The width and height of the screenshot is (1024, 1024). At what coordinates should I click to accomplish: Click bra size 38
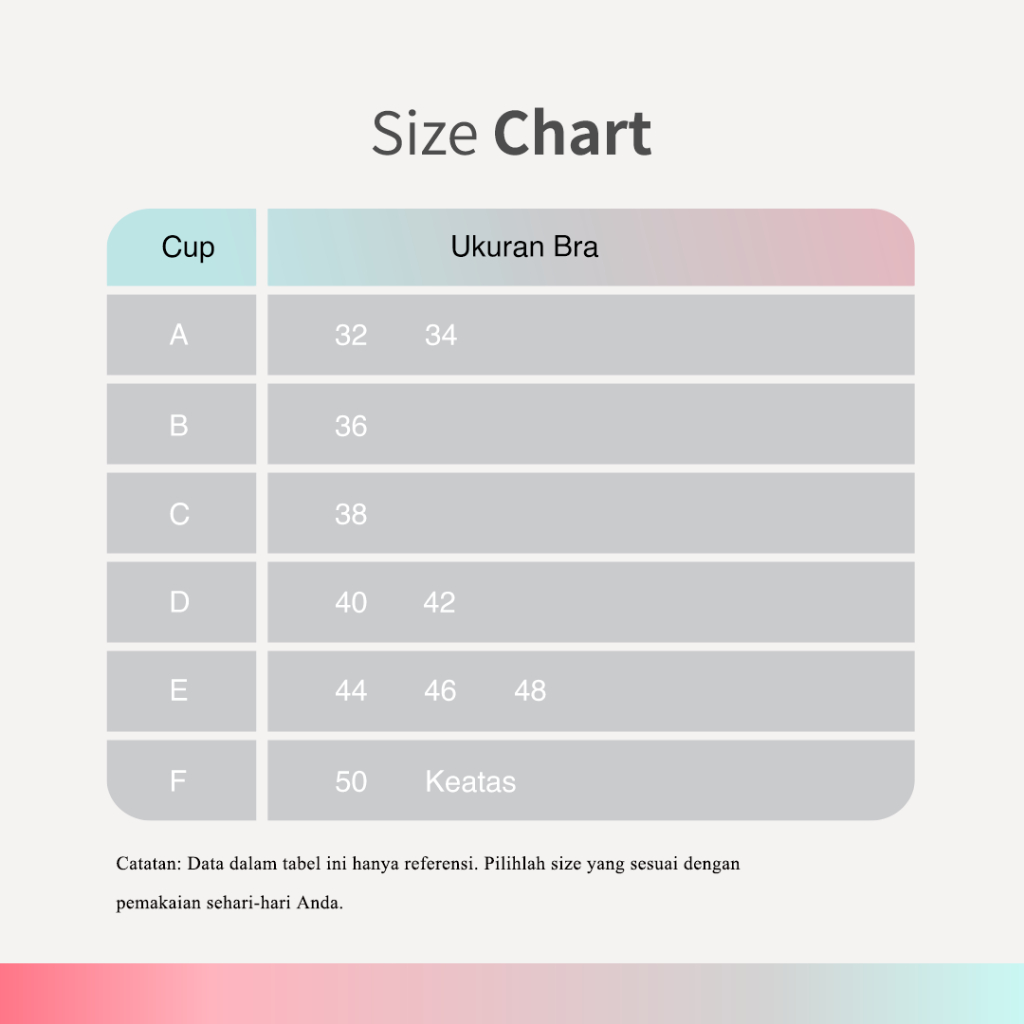pyautogui.click(x=351, y=515)
